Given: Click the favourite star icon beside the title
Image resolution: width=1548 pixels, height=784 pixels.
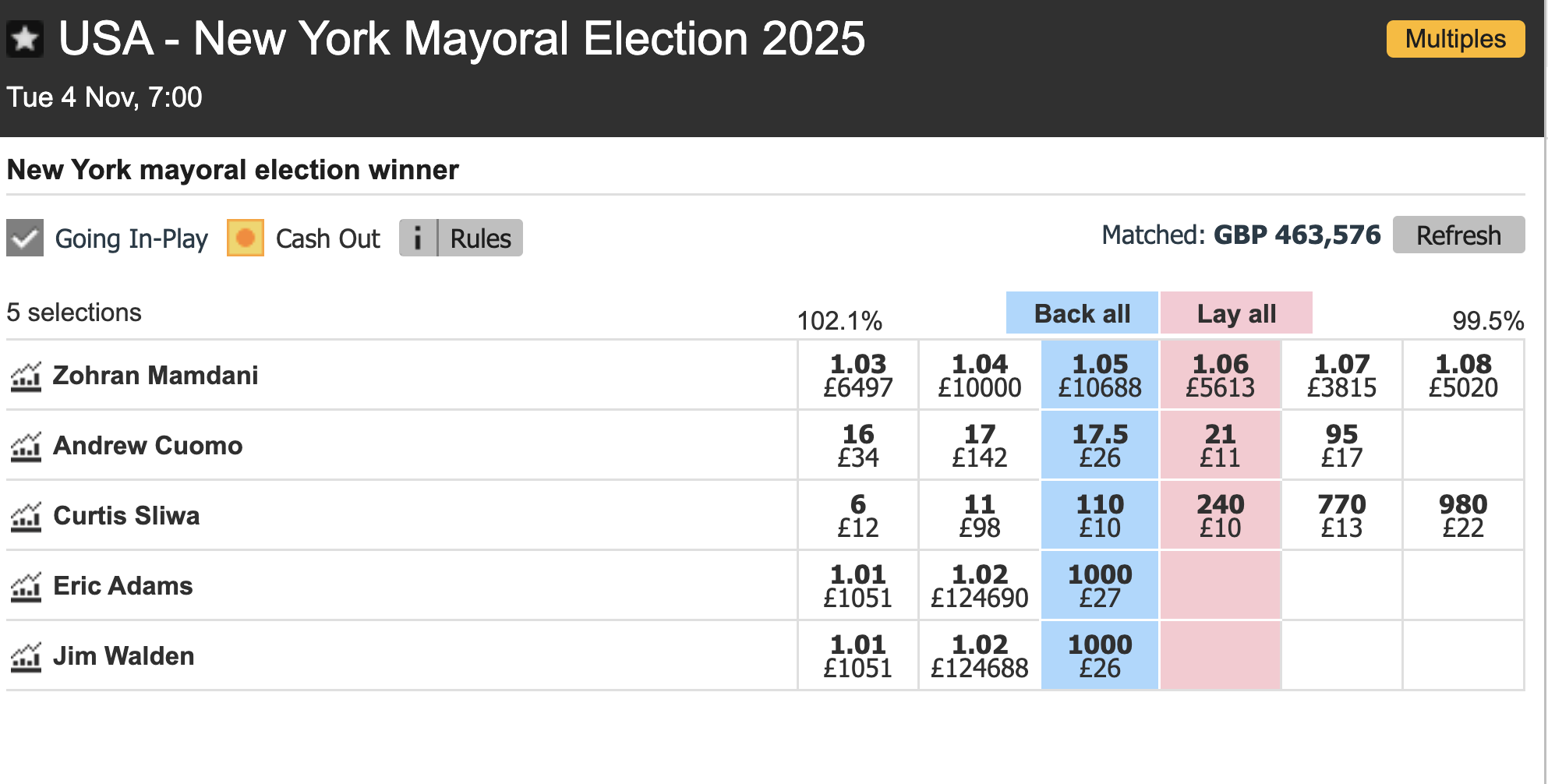Looking at the screenshot, I should point(25,39).
